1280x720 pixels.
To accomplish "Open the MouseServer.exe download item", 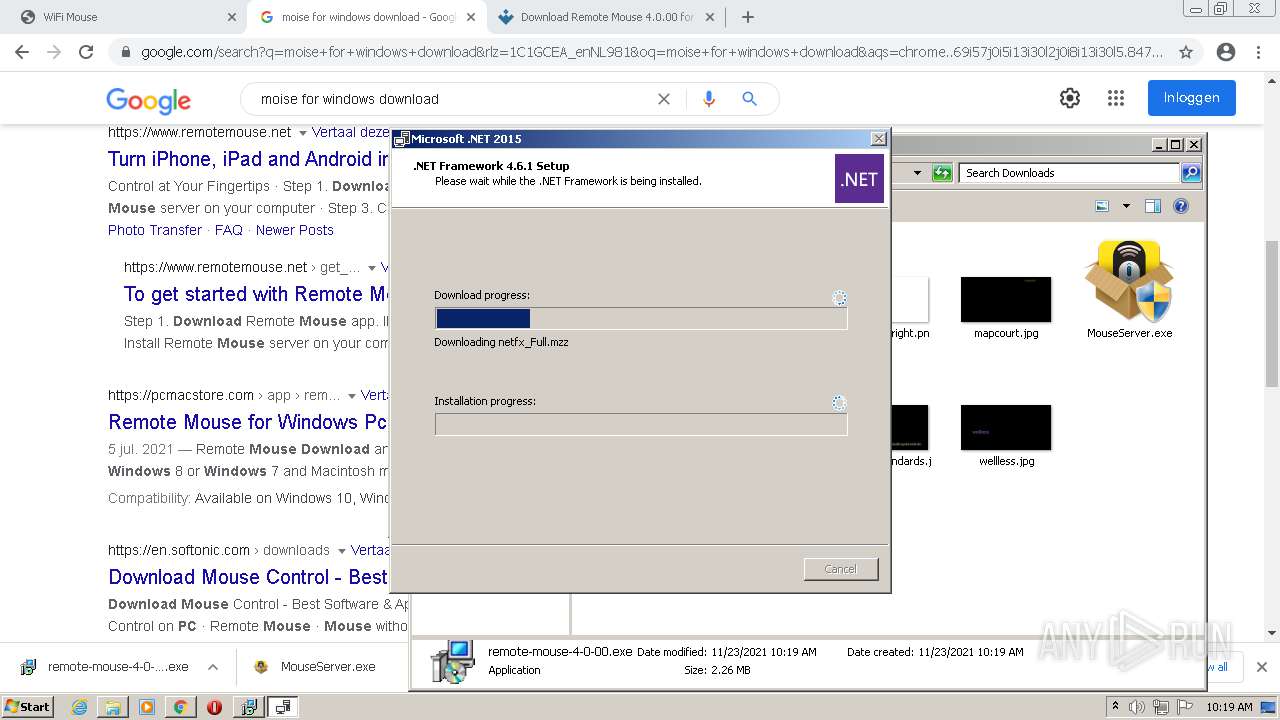I will point(317,667).
